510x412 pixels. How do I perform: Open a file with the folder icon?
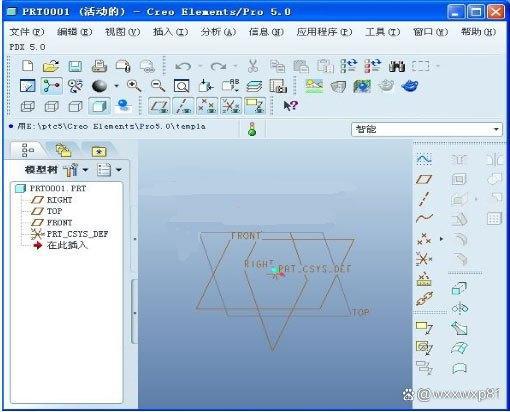pos(51,66)
